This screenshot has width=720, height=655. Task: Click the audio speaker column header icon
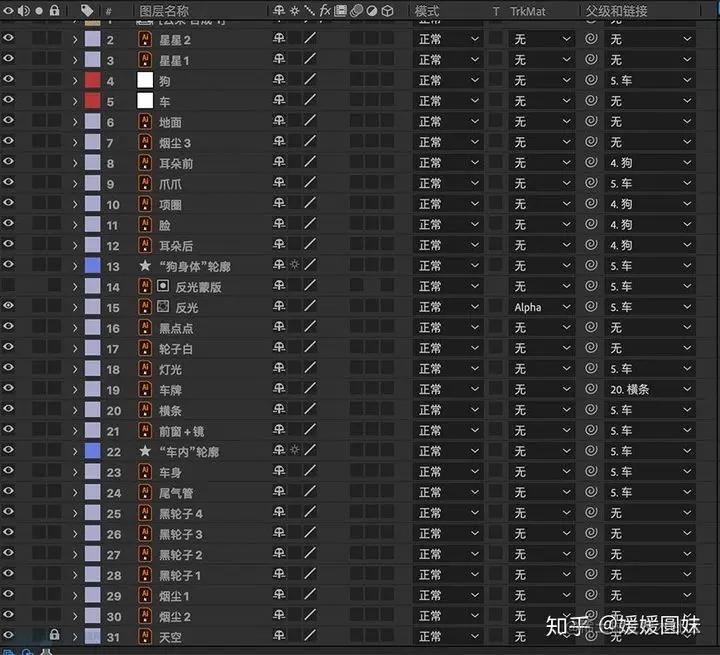pos(23,10)
